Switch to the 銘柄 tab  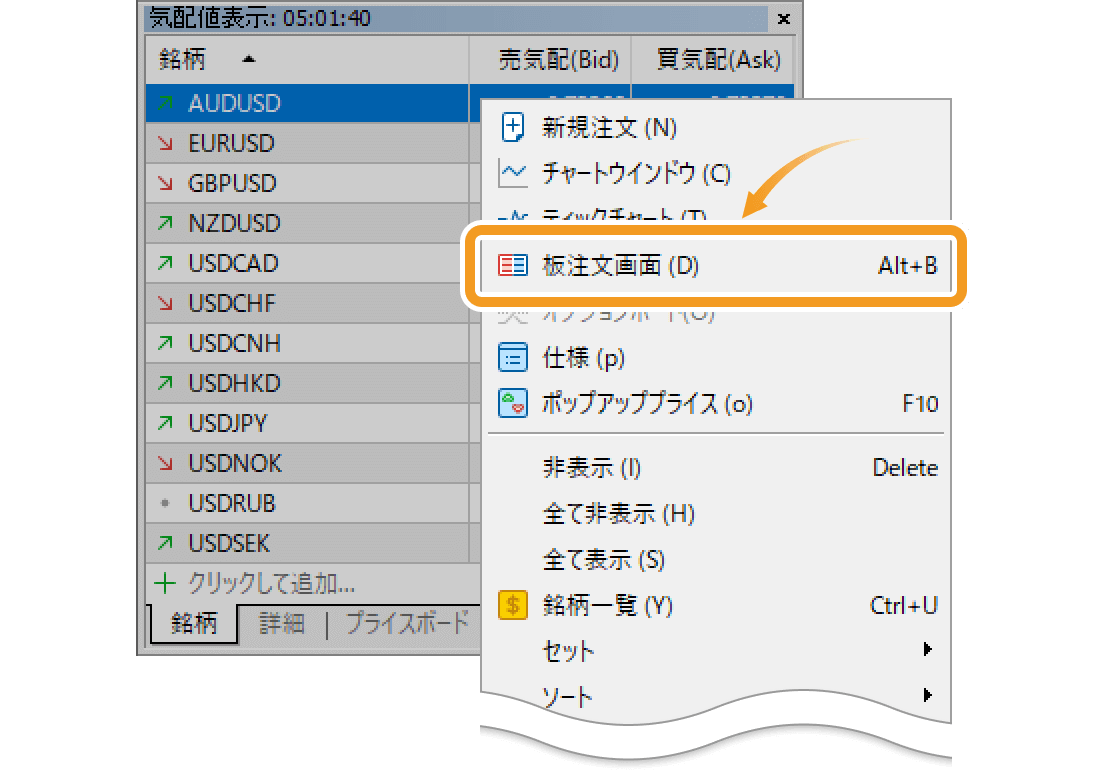pyautogui.click(x=194, y=623)
